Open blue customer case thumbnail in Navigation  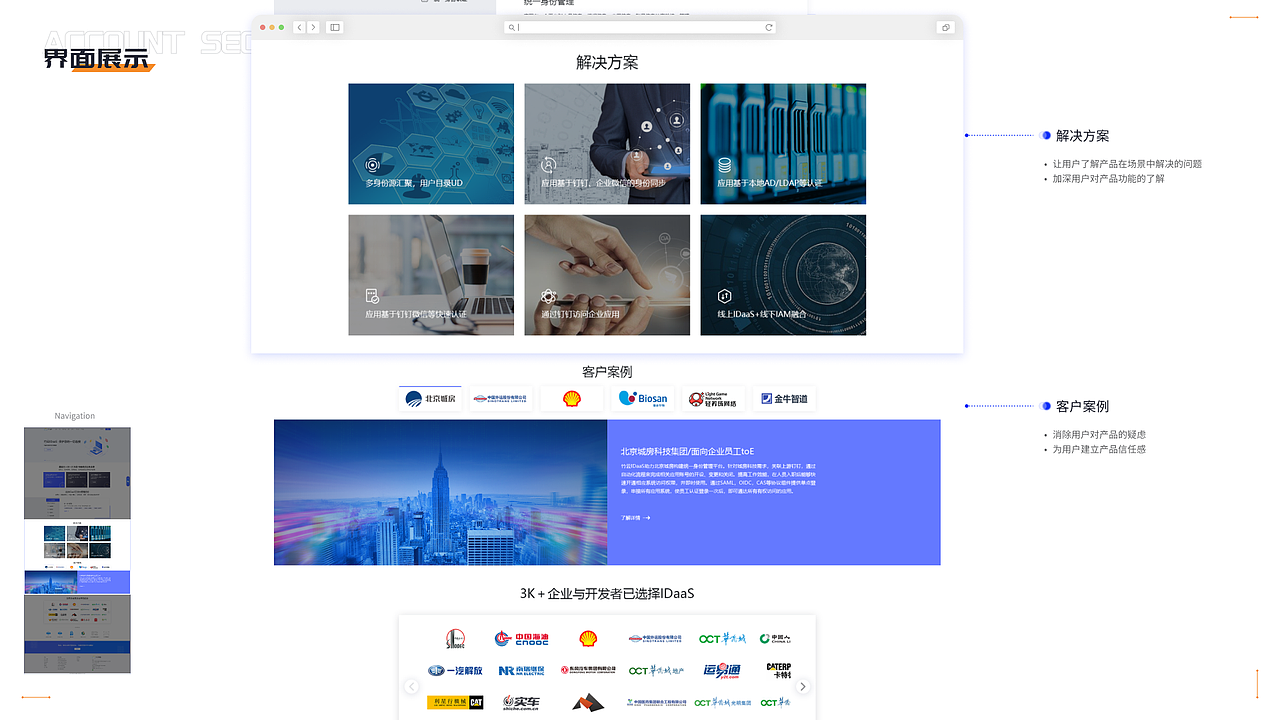click(x=77, y=582)
